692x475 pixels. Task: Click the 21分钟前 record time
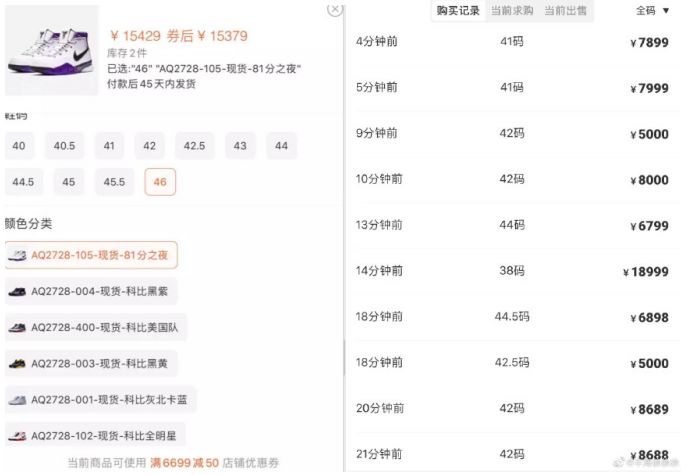pos(379,454)
